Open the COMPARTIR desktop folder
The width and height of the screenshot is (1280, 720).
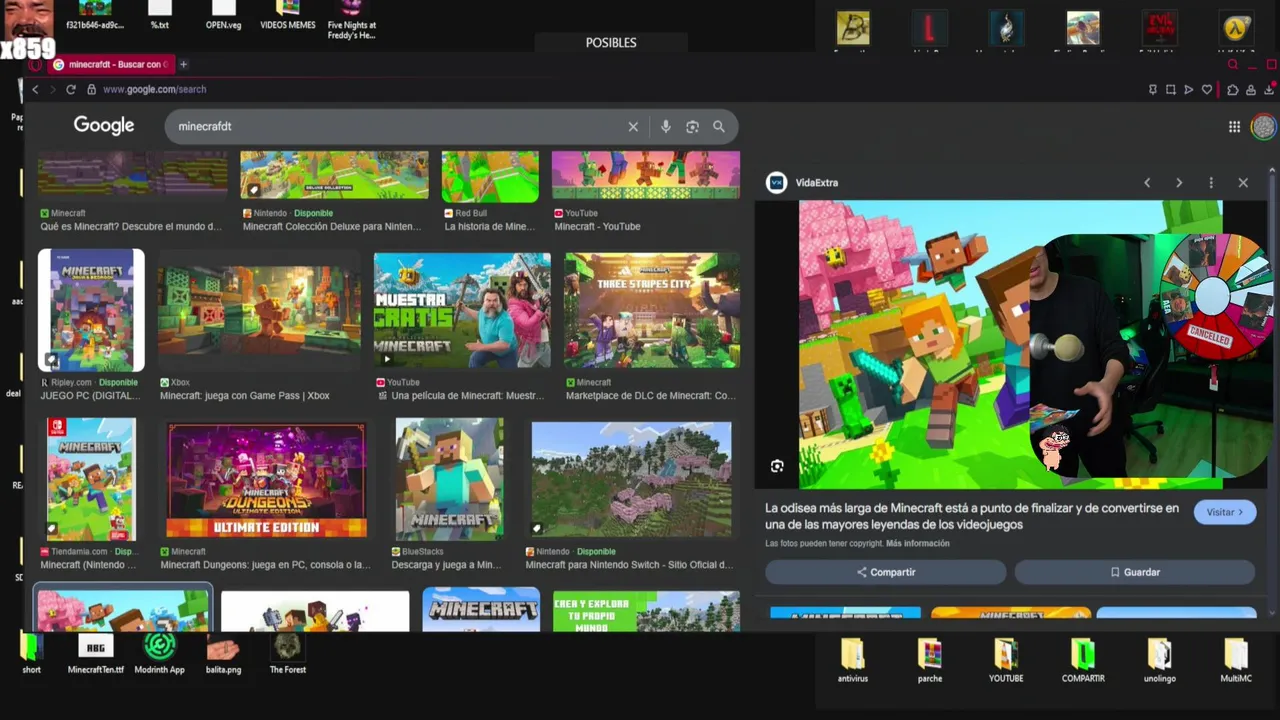pos(1083,661)
